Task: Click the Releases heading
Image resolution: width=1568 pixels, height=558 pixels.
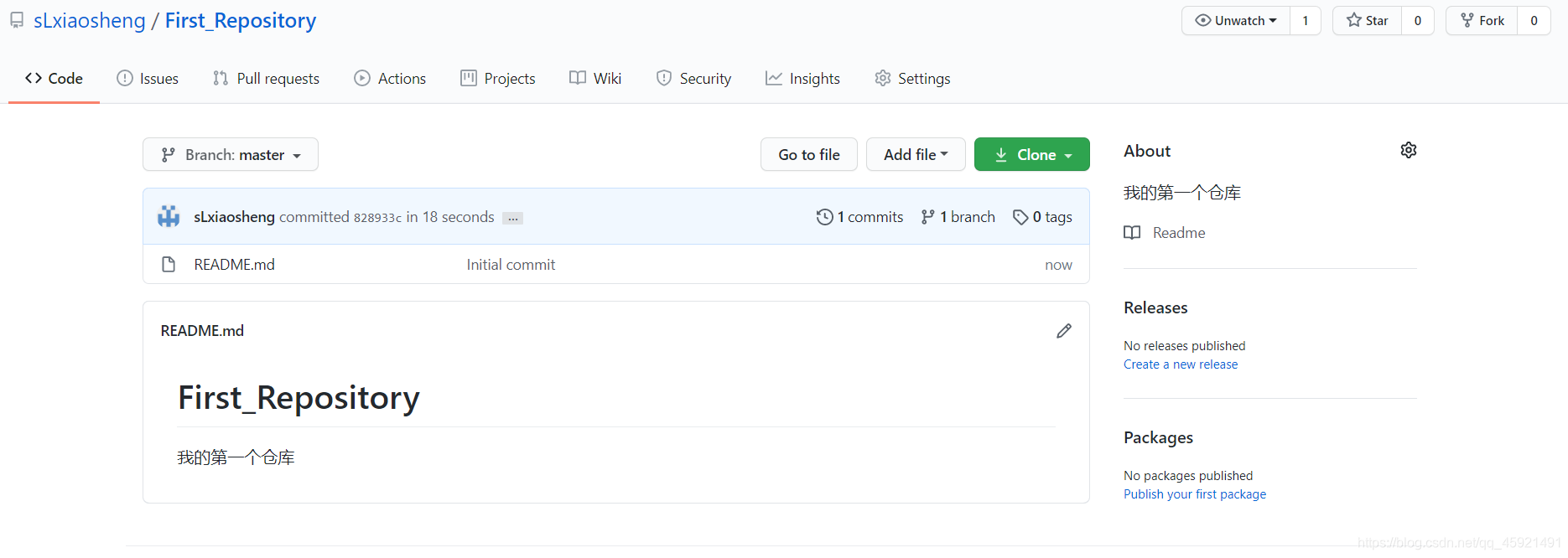Action: [x=1155, y=307]
